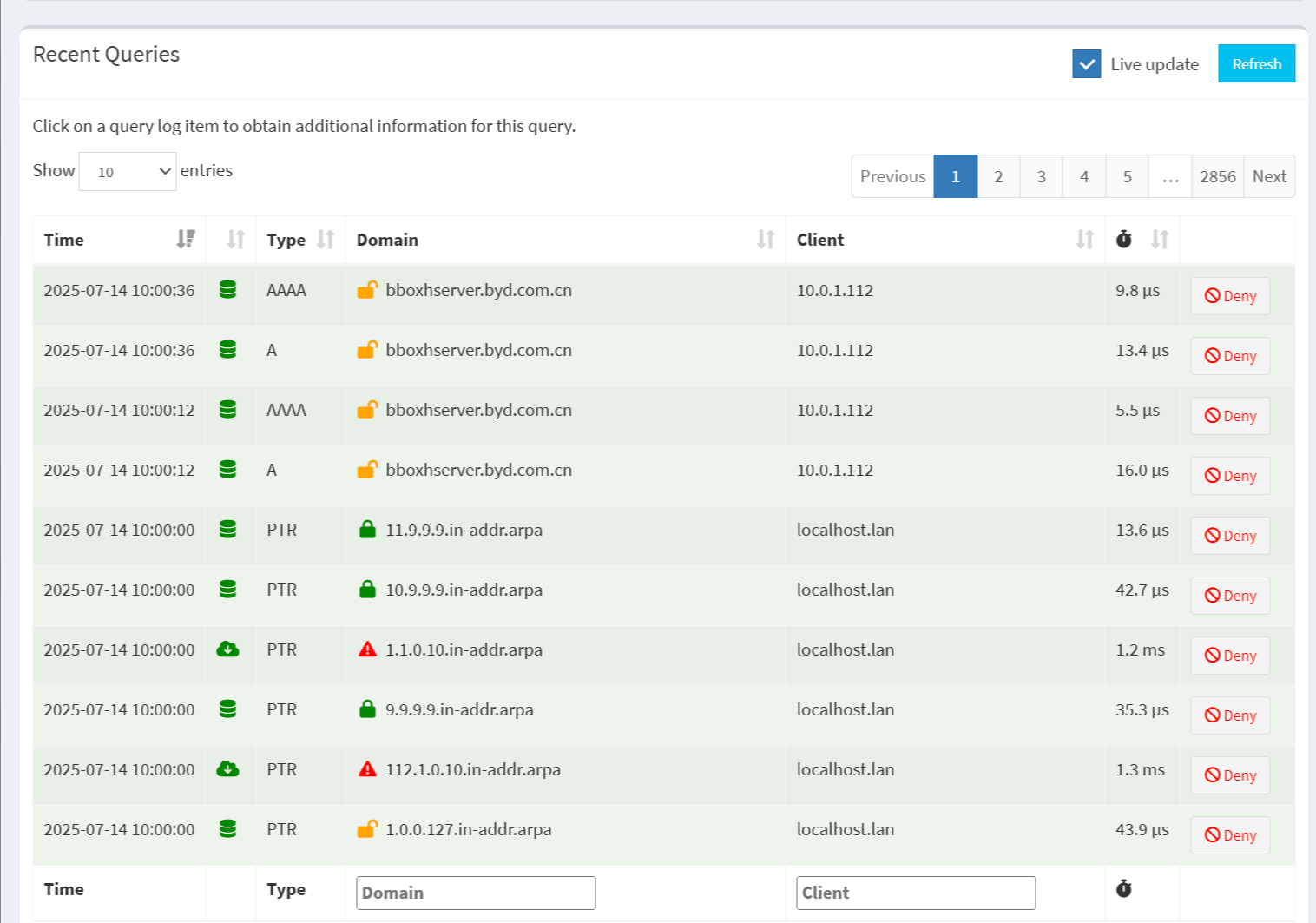The width and height of the screenshot is (1316, 923).
Task: Deny the 10.9.9.9.in-addr.arpa query
Action: click(1230, 596)
